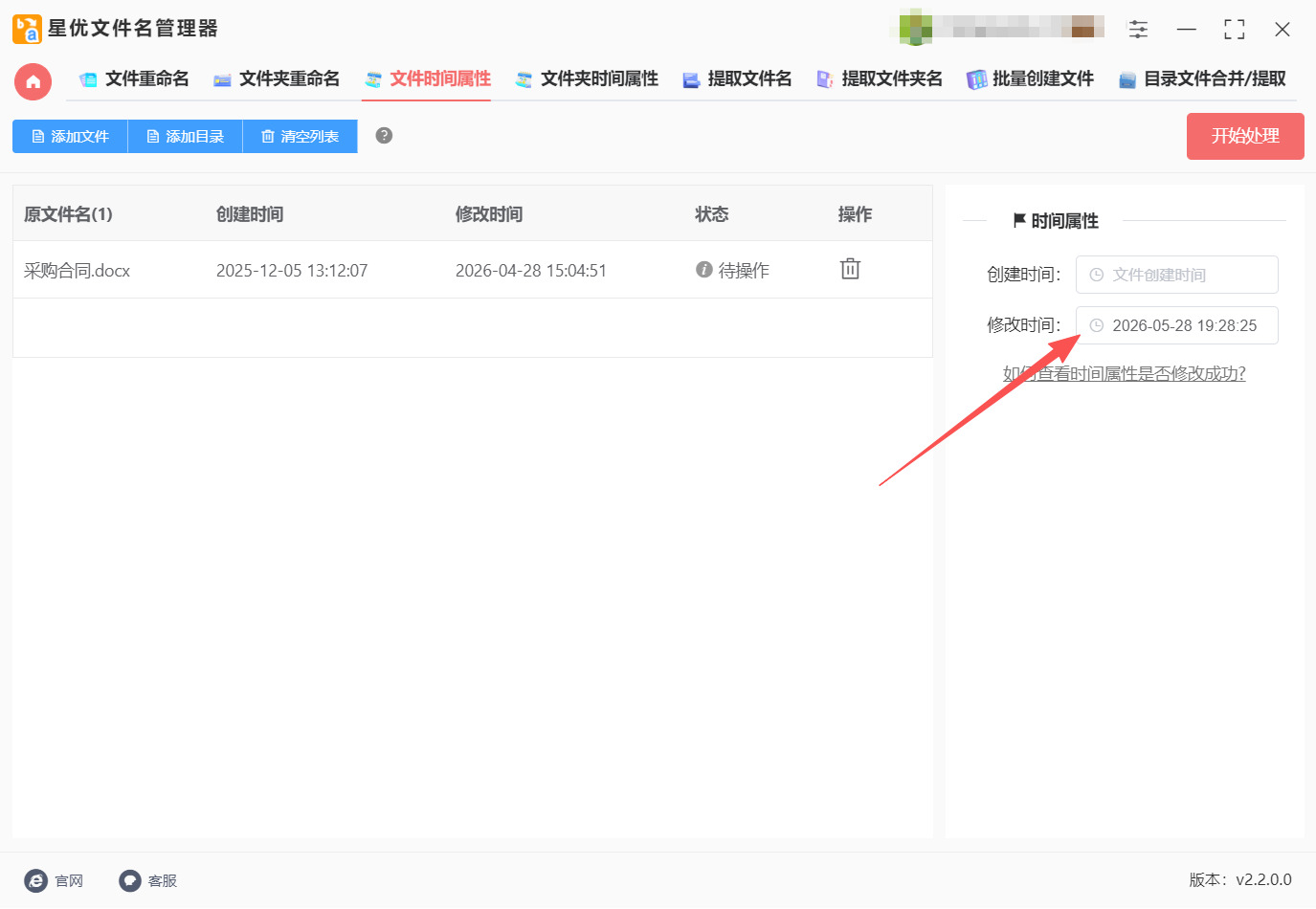Viewport: 1316px width, 909px height.
Task: Delete the 采购合同.docx row via its trash icon
Action: (850, 269)
